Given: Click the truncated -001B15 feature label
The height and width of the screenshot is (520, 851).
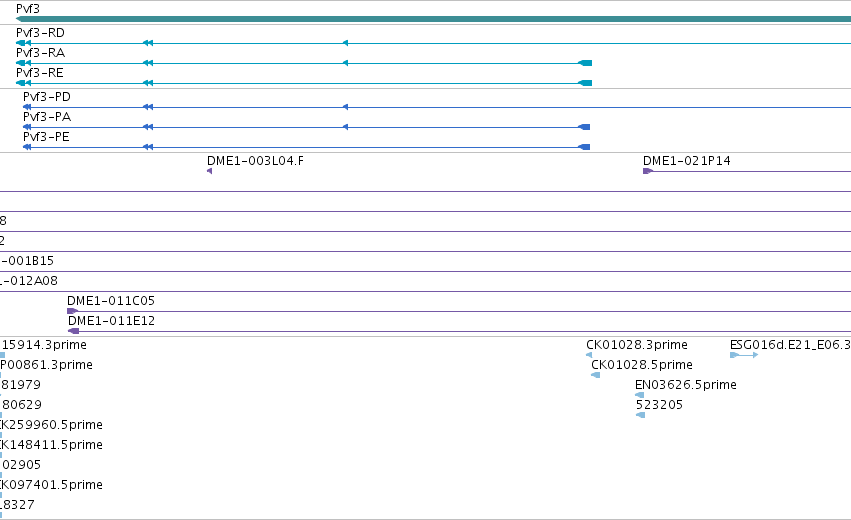Looking at the screenshot, I should point(27,261).
